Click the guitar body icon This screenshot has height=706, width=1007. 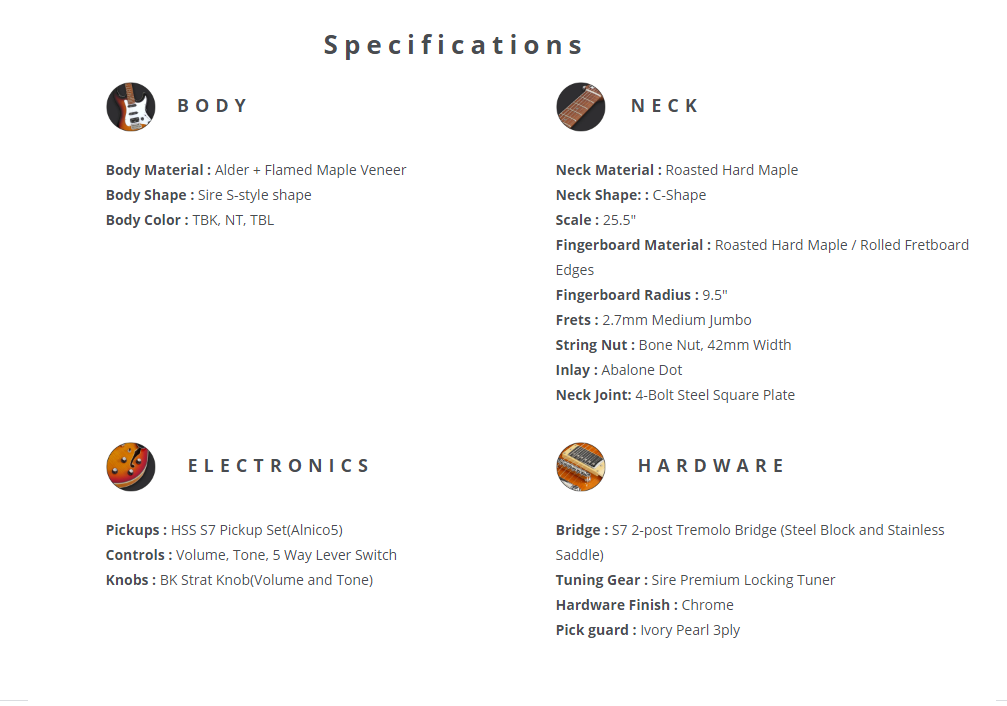[131, 107]
